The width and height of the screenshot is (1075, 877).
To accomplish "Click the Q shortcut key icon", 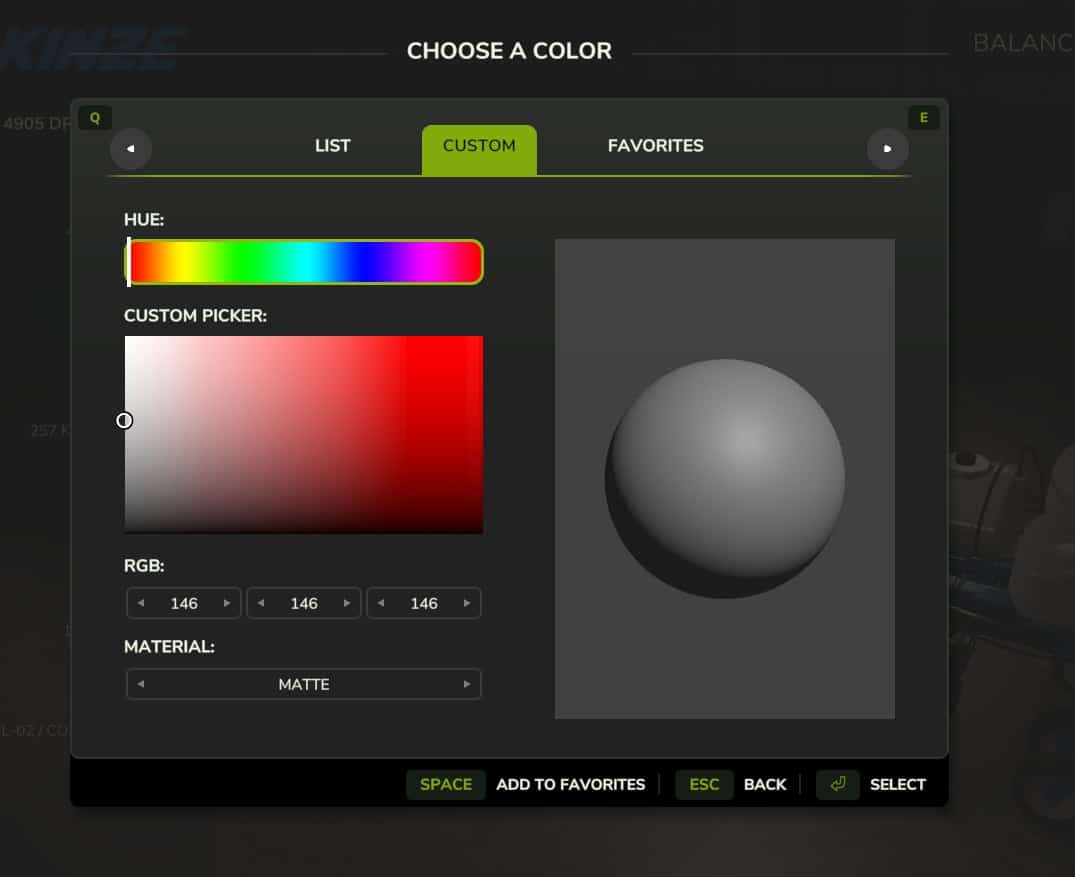I will [95, 118].
